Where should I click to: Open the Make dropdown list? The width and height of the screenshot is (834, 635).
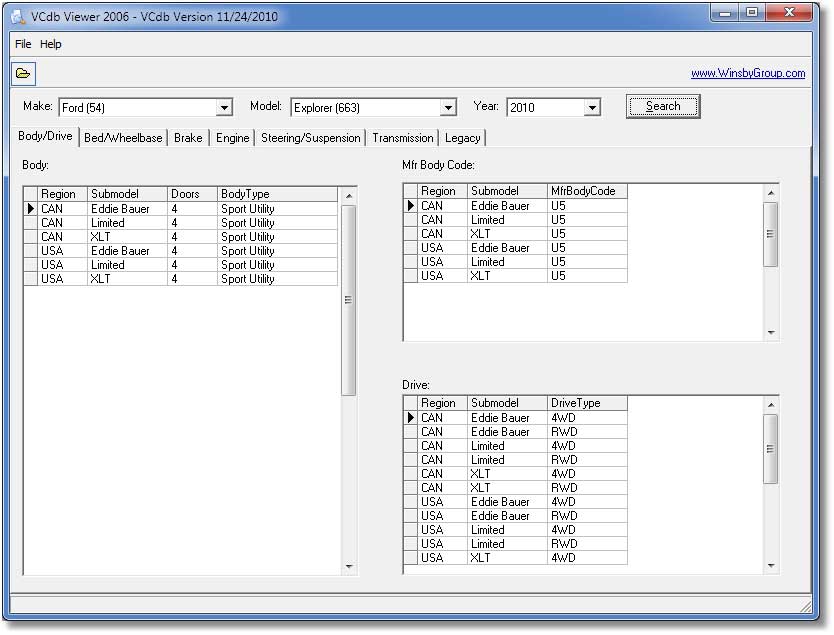pyautogui.click(x=224, y=108)
